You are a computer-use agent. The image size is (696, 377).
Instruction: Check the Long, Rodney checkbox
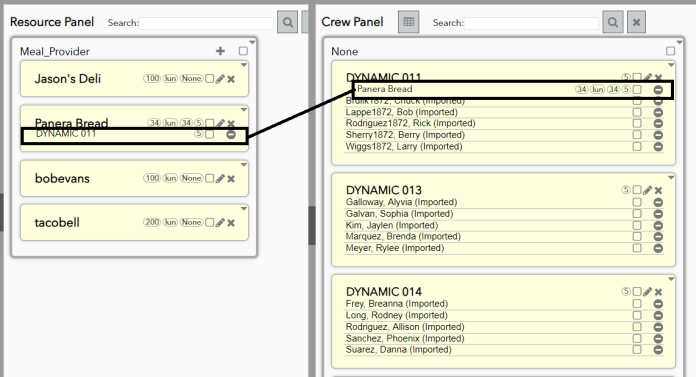[x=637, y=315]
